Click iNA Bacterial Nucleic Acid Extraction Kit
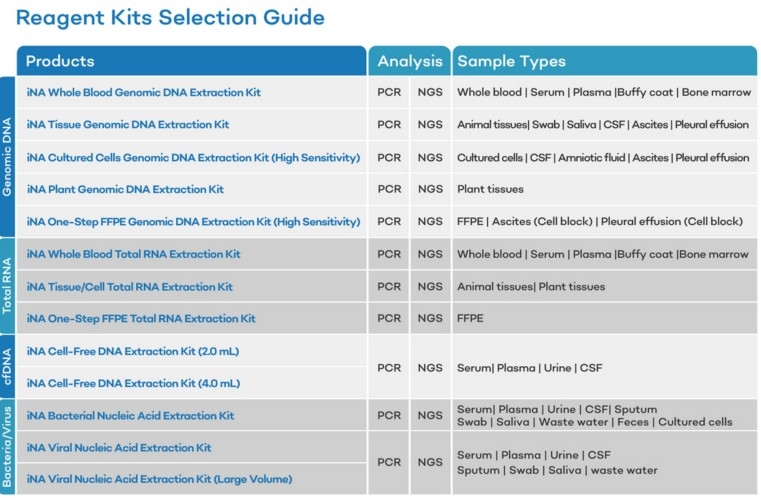This screenshot has width=761, height=503. click(x=130, y=415)
